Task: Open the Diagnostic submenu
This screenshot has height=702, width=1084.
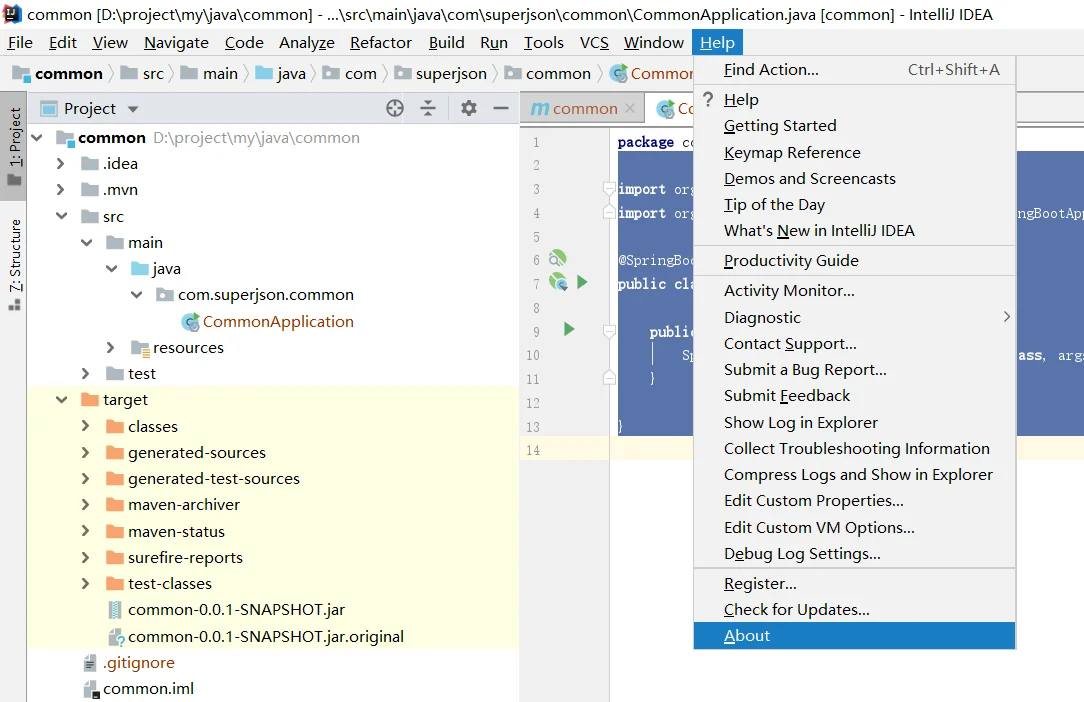Action: [x=854, y=317]
